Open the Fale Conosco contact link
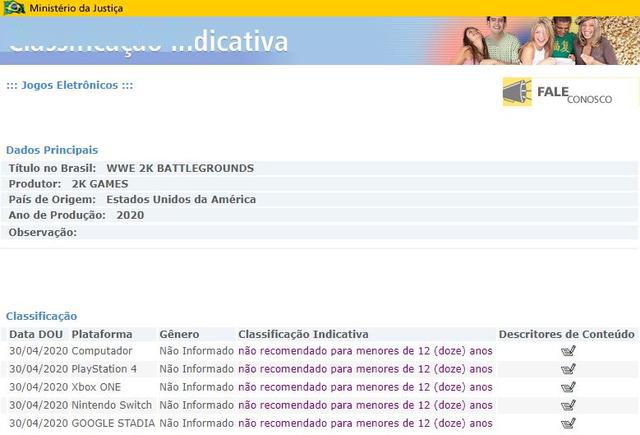Screen dimensions: 640x435 pos(574,95)
